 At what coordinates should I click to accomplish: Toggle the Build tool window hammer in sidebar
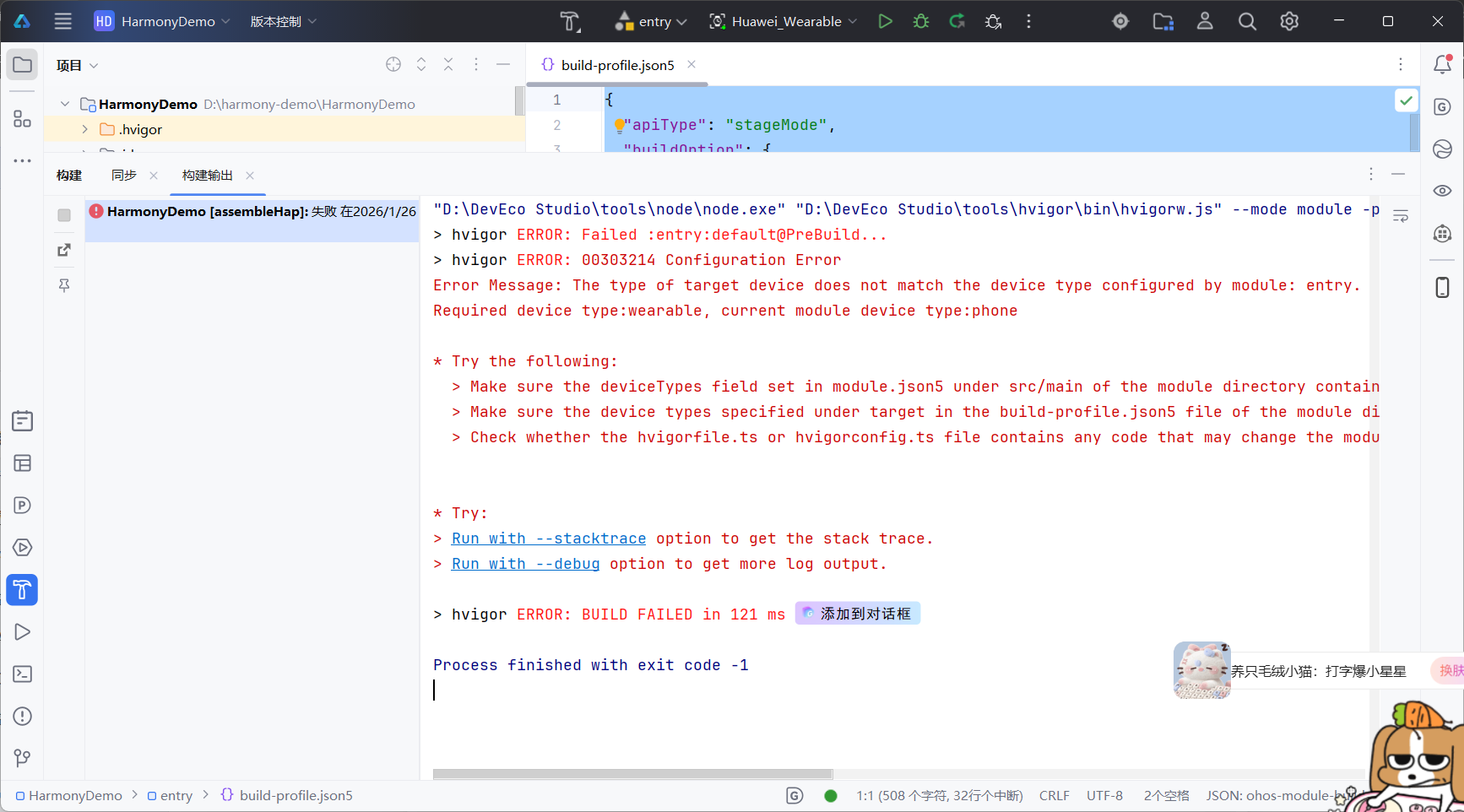point(22,589)
